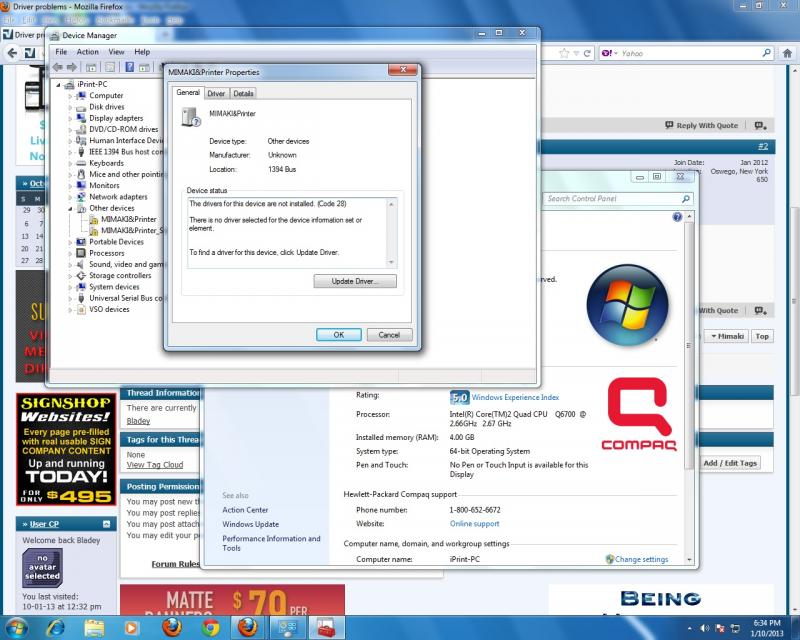
Task: Bookmark this page with the star icon
Action: 564,53
